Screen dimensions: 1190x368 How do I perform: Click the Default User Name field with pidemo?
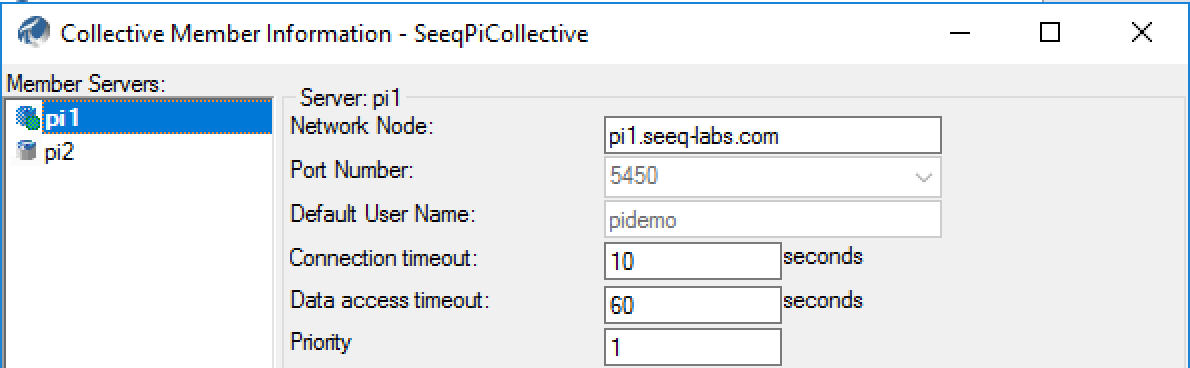[x=773, y=219]
